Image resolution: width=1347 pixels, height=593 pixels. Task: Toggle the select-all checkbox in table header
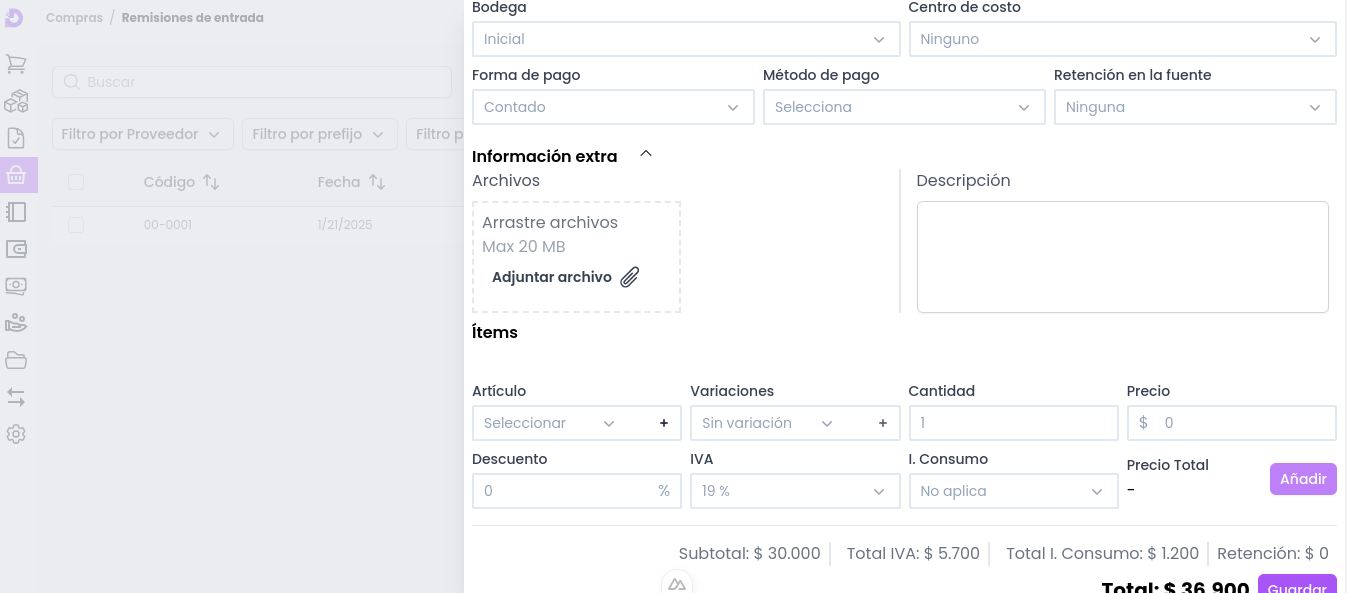point(76,182)
